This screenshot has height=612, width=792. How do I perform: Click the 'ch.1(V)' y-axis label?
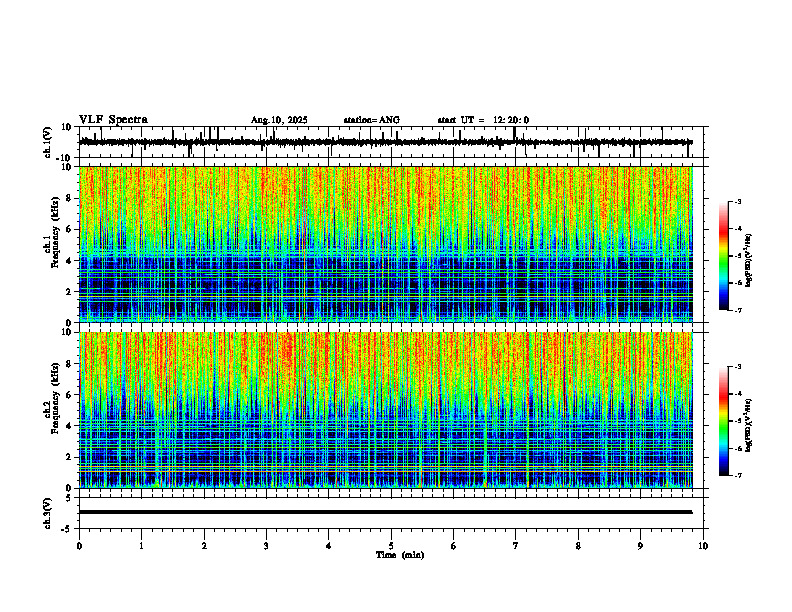48,142
